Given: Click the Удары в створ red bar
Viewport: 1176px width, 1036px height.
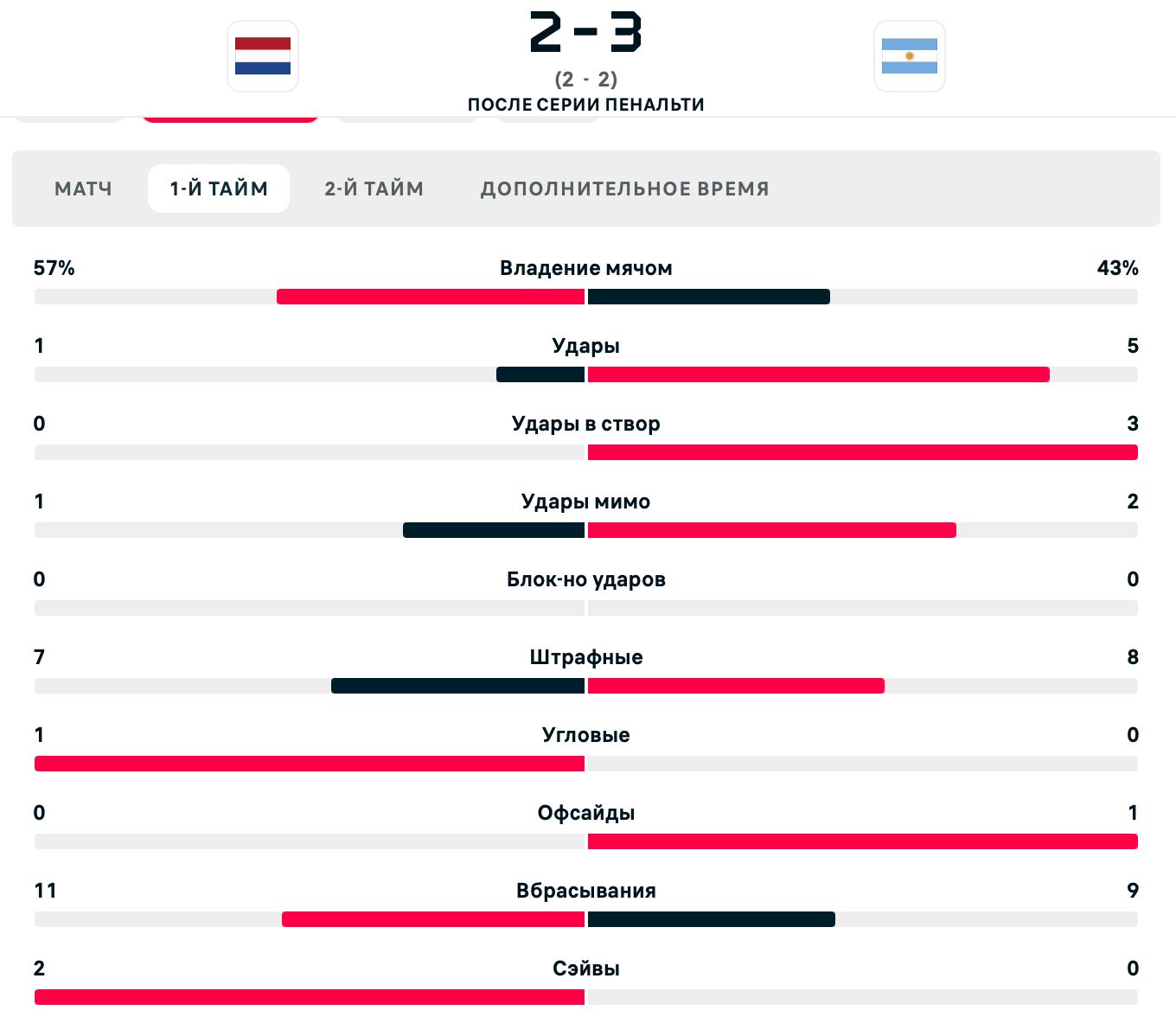Looking at the screenshot, I should pyautogui.click(x=862, y=452).
